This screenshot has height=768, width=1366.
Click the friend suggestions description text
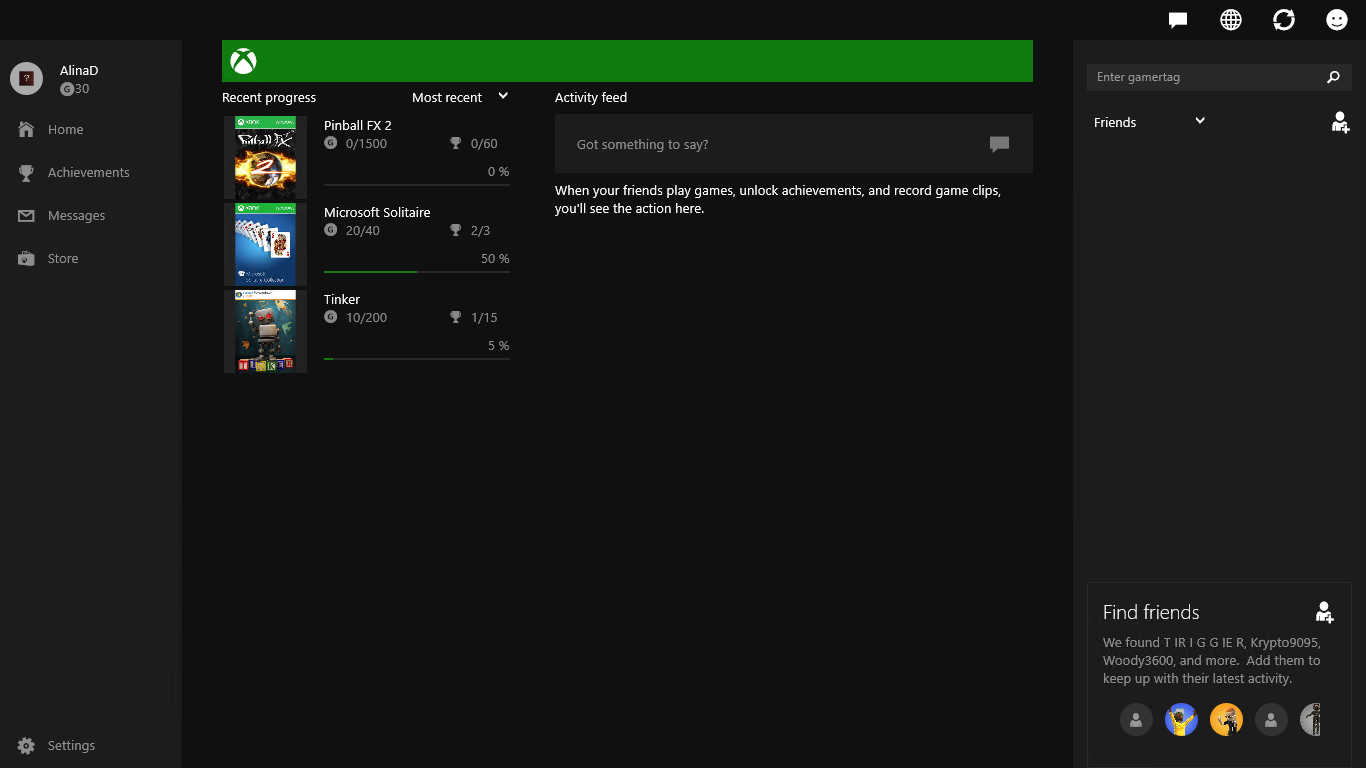coord(1212,660)
